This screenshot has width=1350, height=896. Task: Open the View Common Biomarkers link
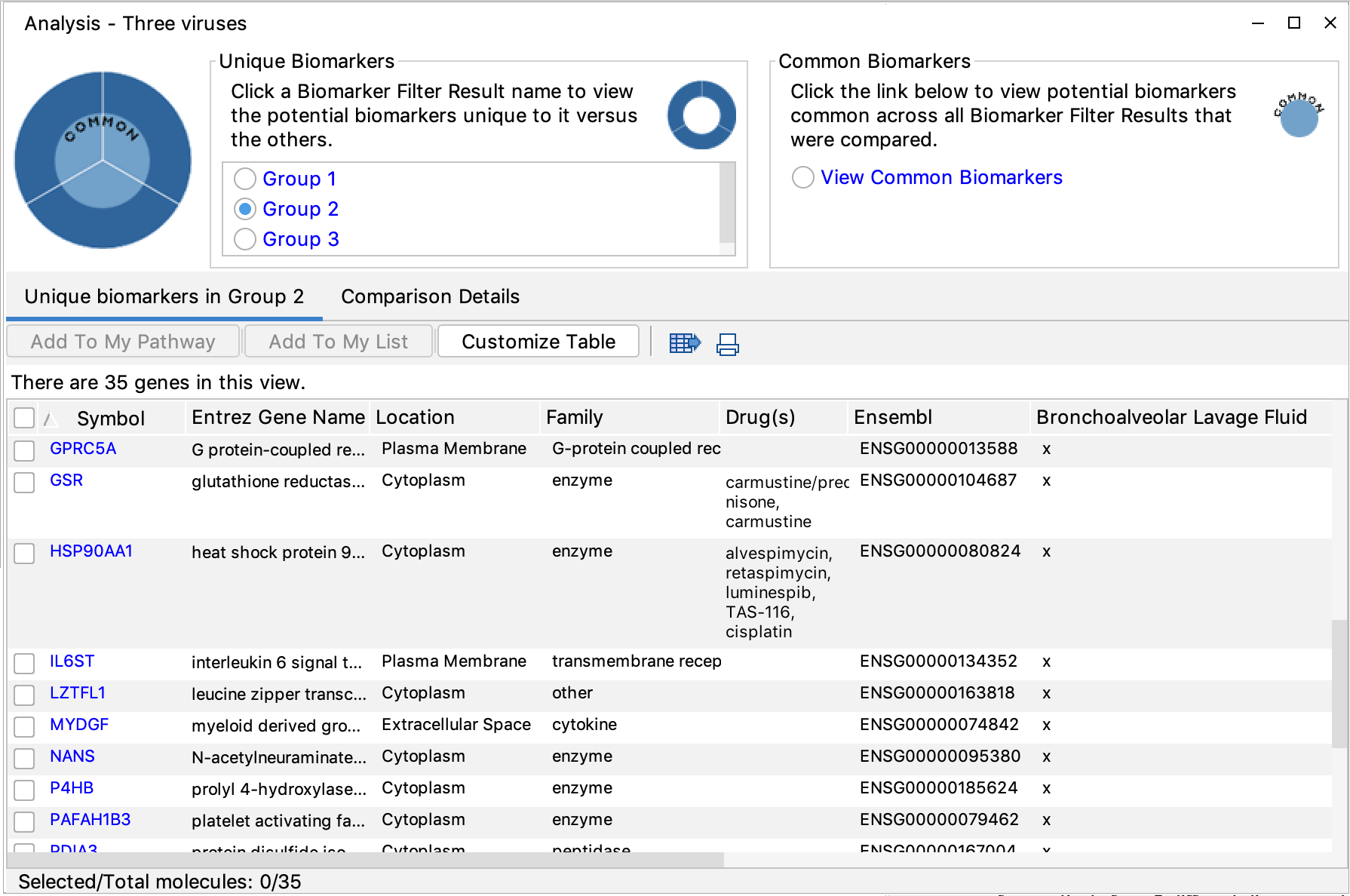(x=941, y=177)
